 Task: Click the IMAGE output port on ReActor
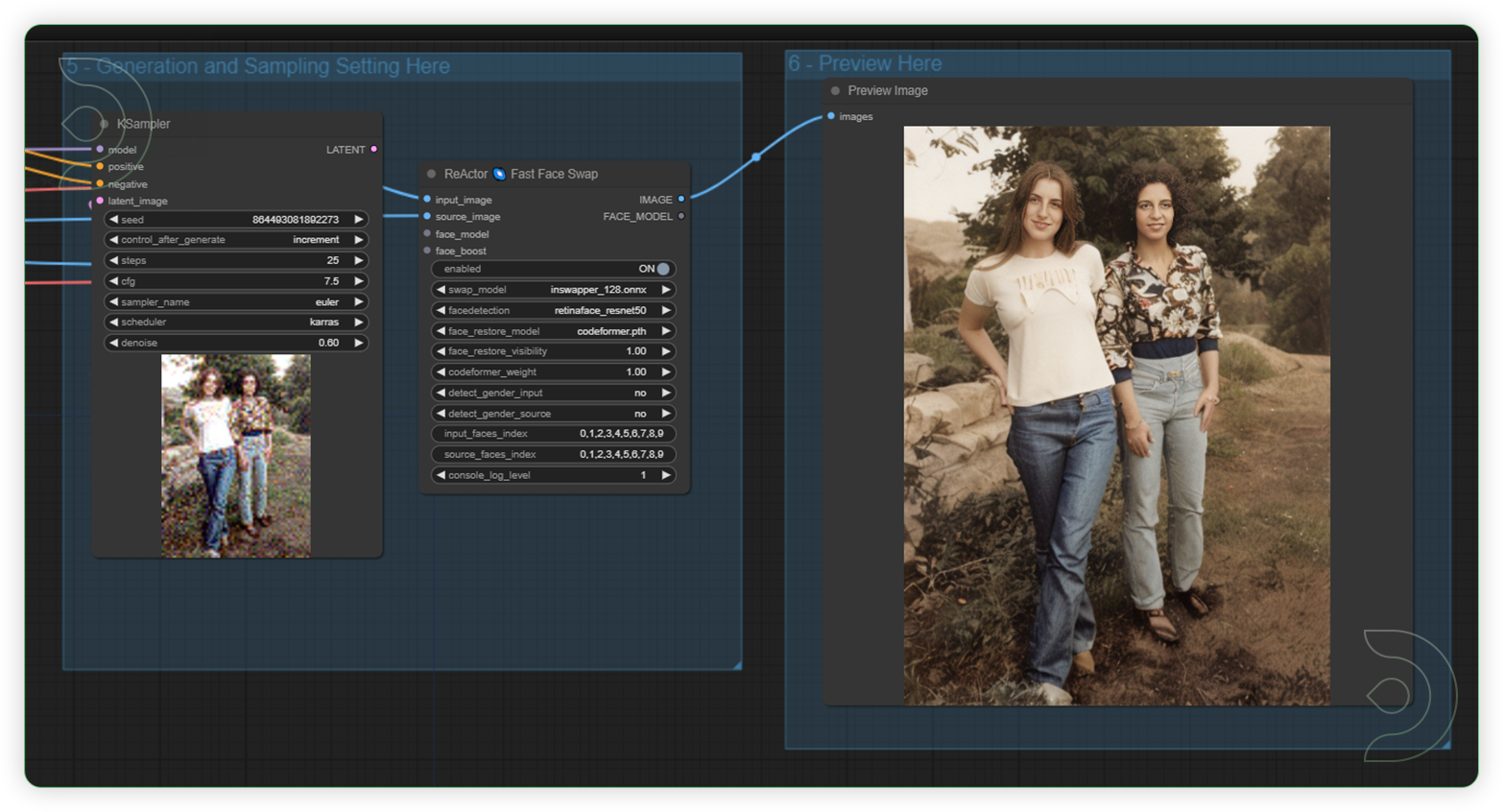pos(681,200)
